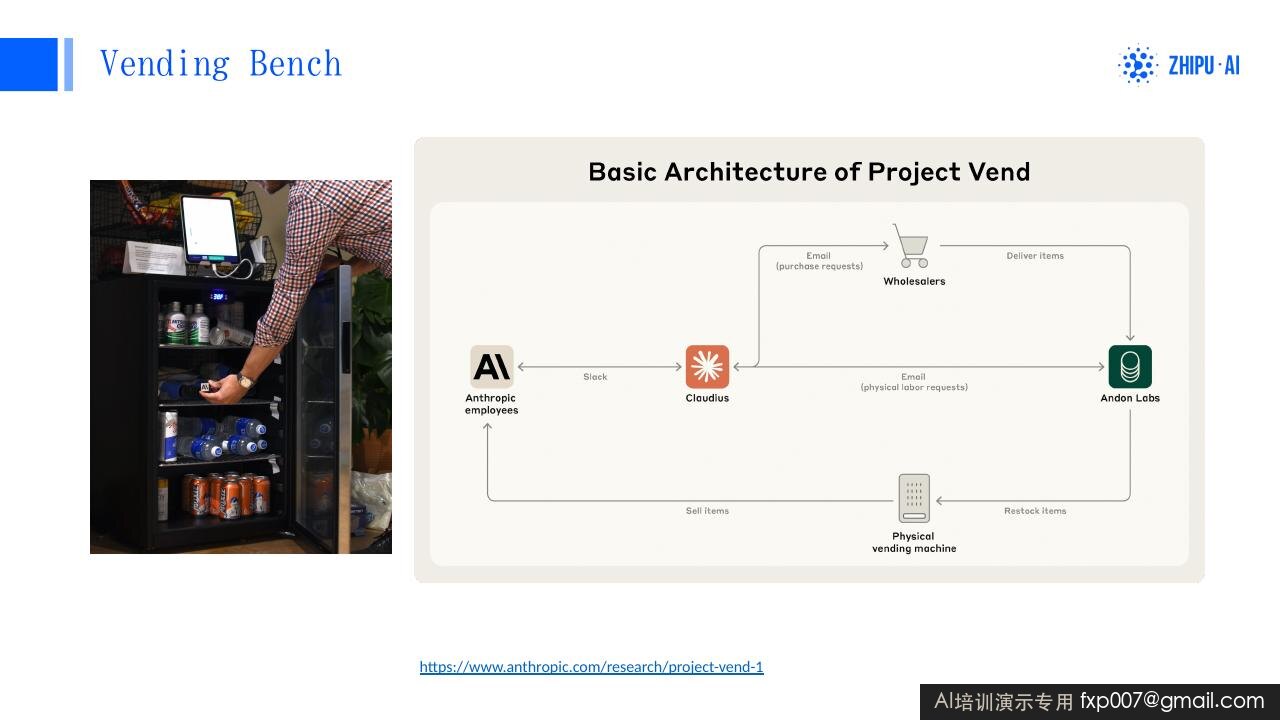The width and height of the screenshot is (1280, 720).
Task: Select the Deliver items label
Action: point(1035,256)
